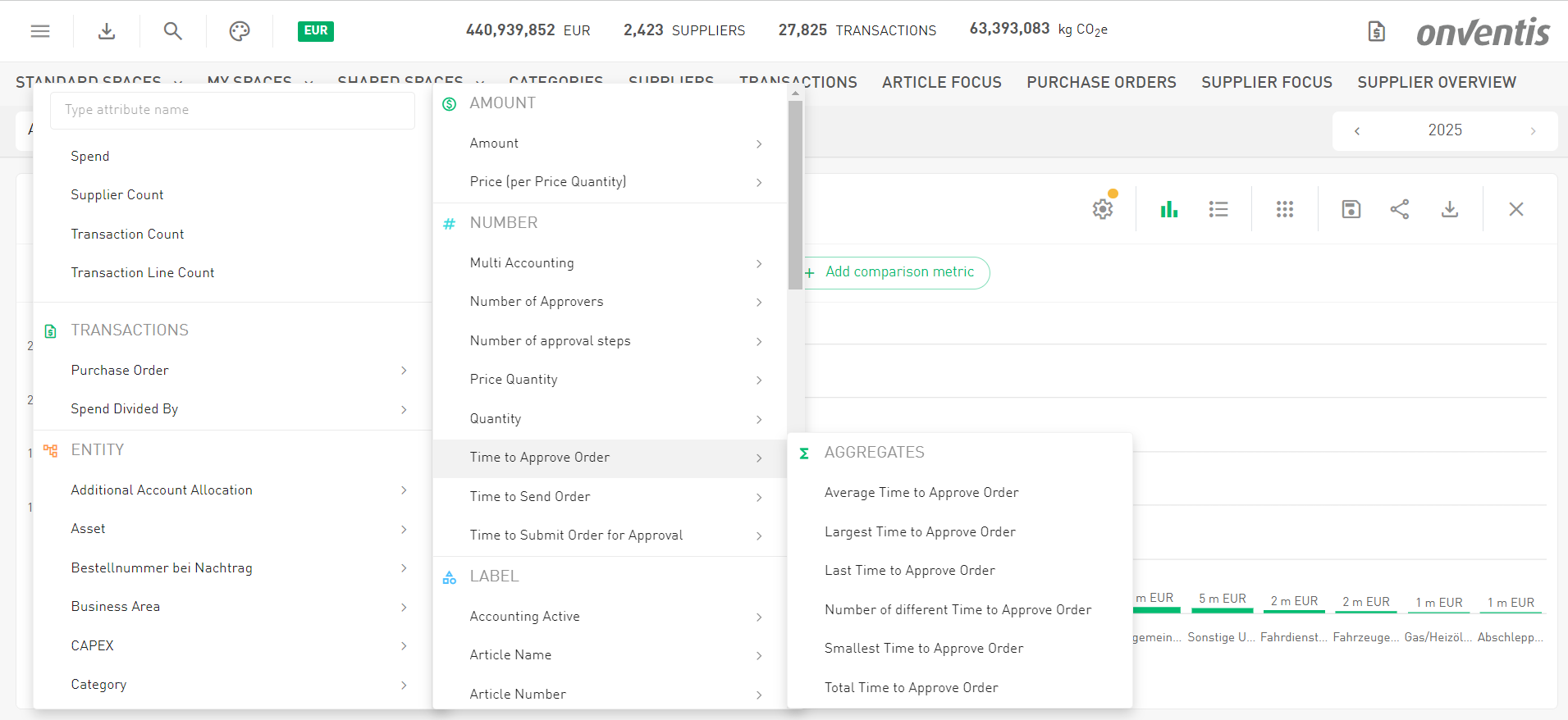The image size is (1568, 720).
Task: Open the color palette theme icon
Action: tap(239, 31)
